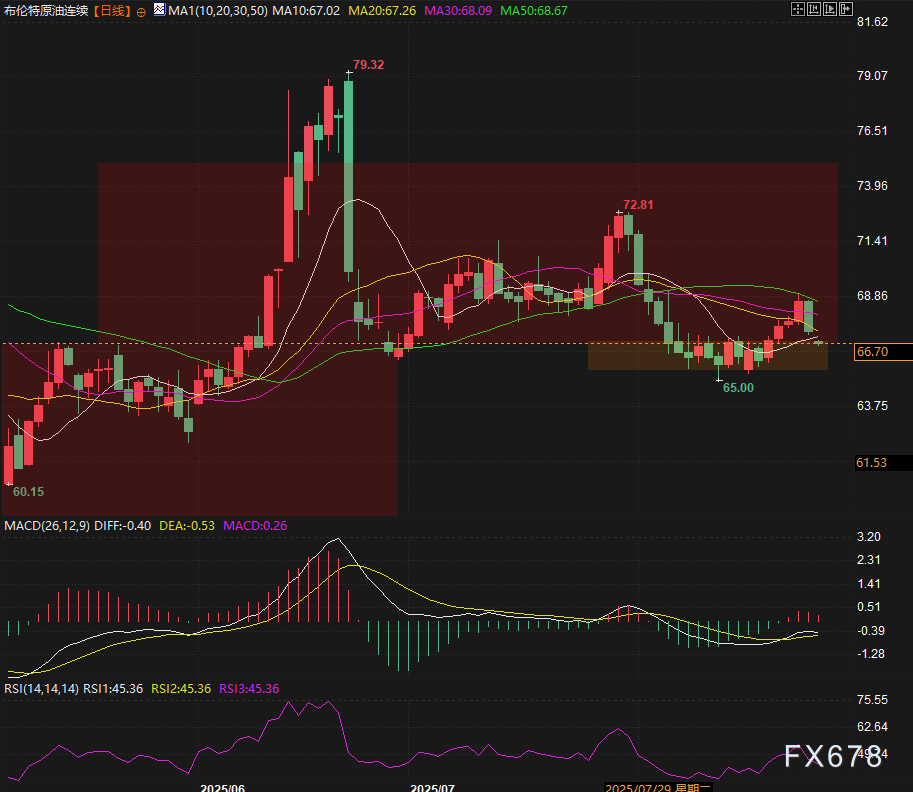Image resolution: width=913 pixels, height=792 pixels.
Task: Click the 65.00 low price marker
Action: 738,387
